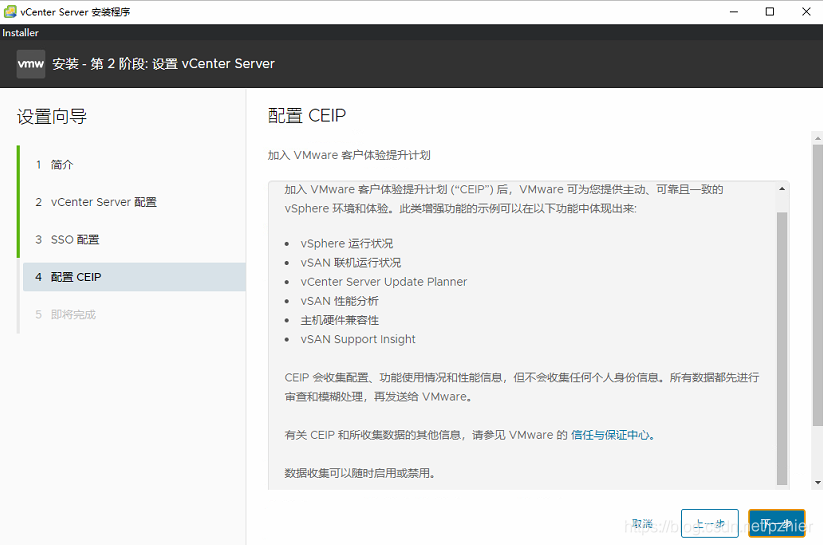The width and height of the screenshot is (823, 545).
Task: Click the 设置向导 sidebar heading
Action: click(x=51, y=117)
